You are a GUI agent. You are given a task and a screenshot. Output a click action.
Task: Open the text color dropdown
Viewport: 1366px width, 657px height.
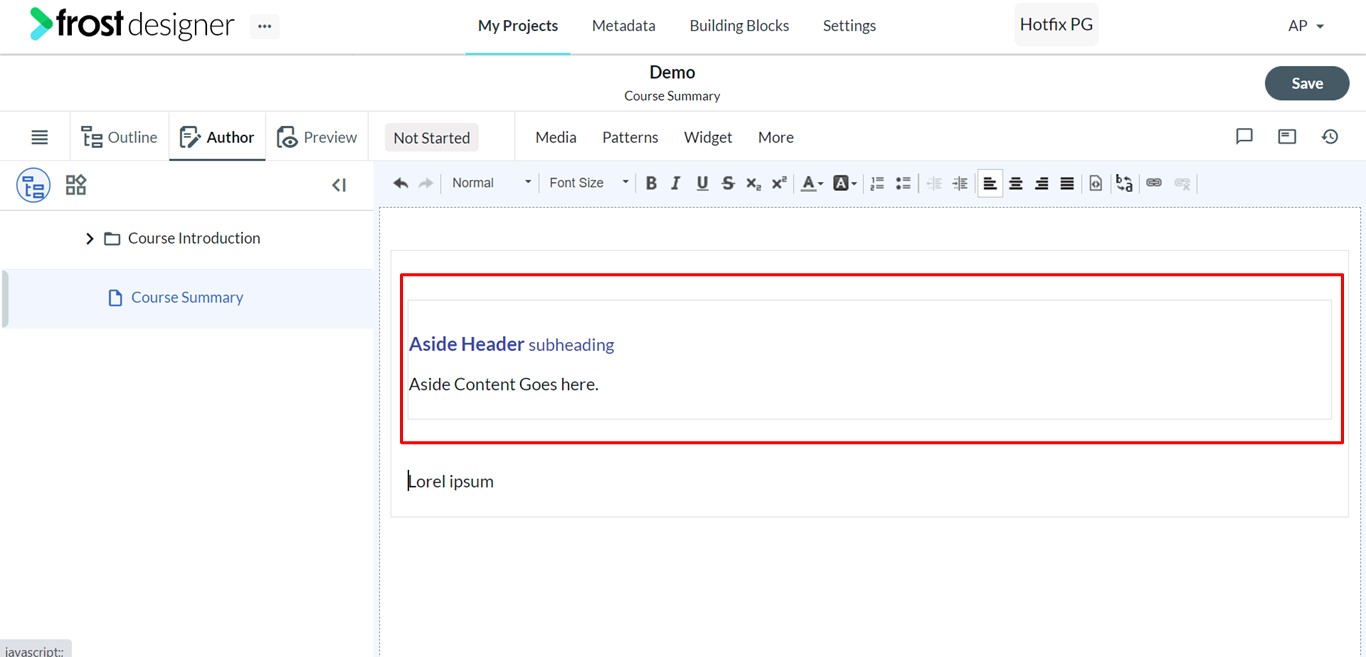812,183
